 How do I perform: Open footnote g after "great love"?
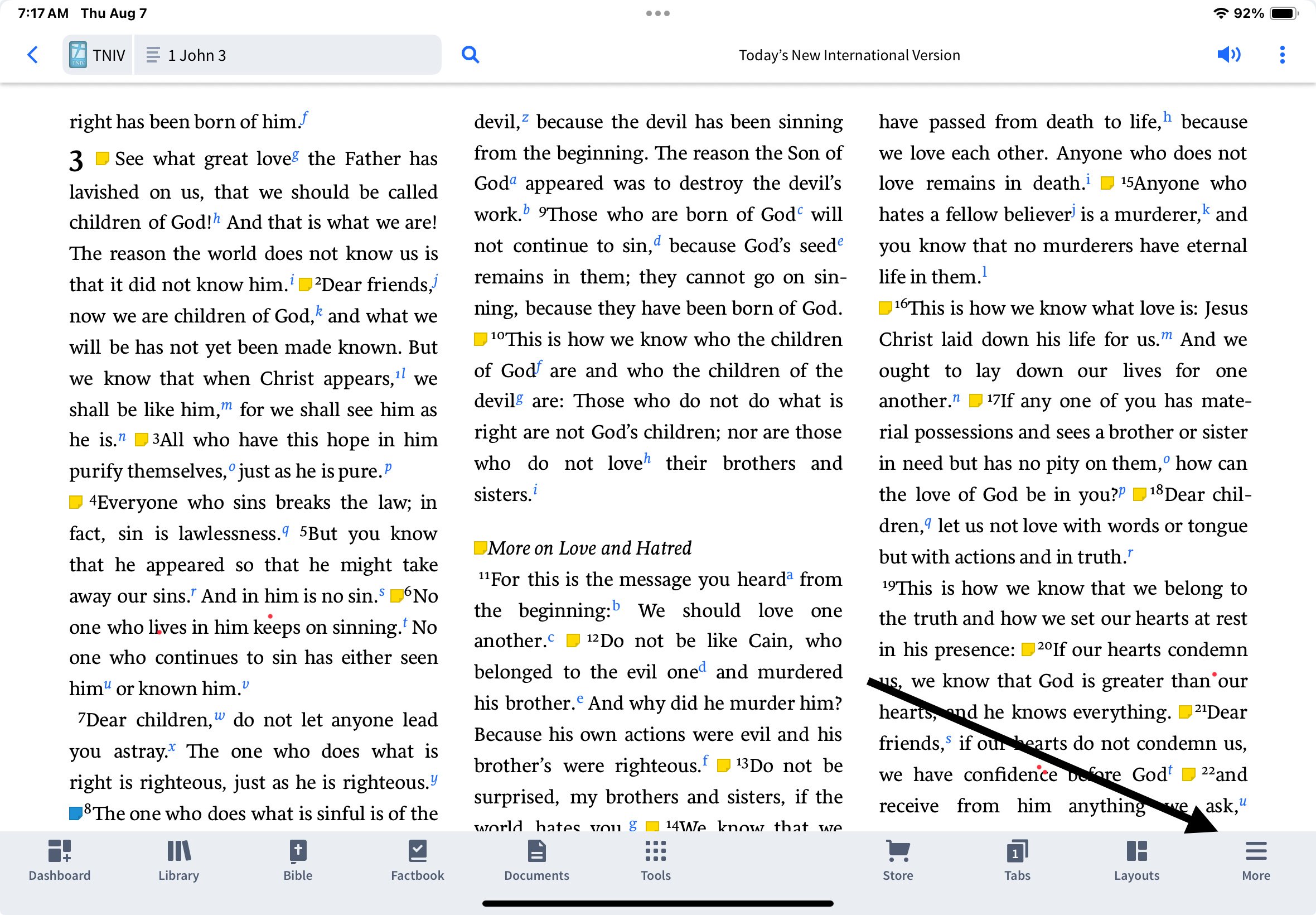coord(295,155)
